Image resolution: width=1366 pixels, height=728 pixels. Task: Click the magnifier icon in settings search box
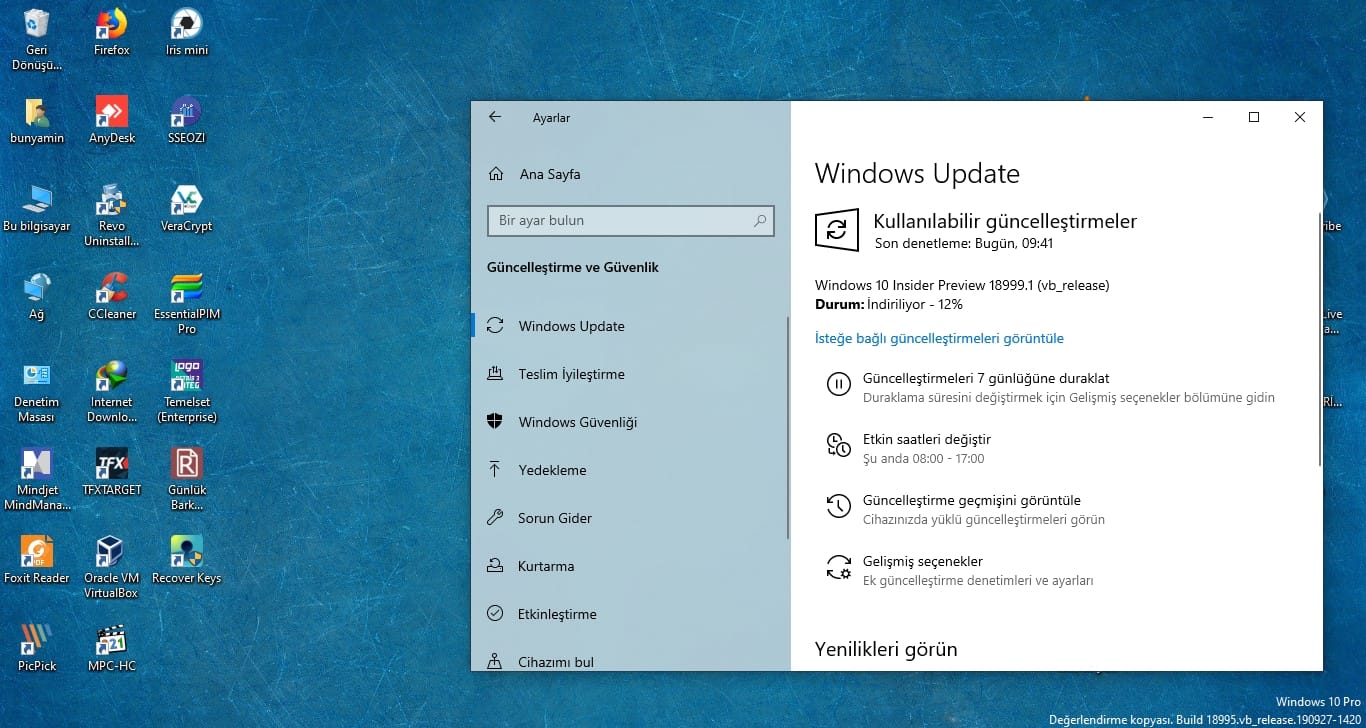[761, 220]
